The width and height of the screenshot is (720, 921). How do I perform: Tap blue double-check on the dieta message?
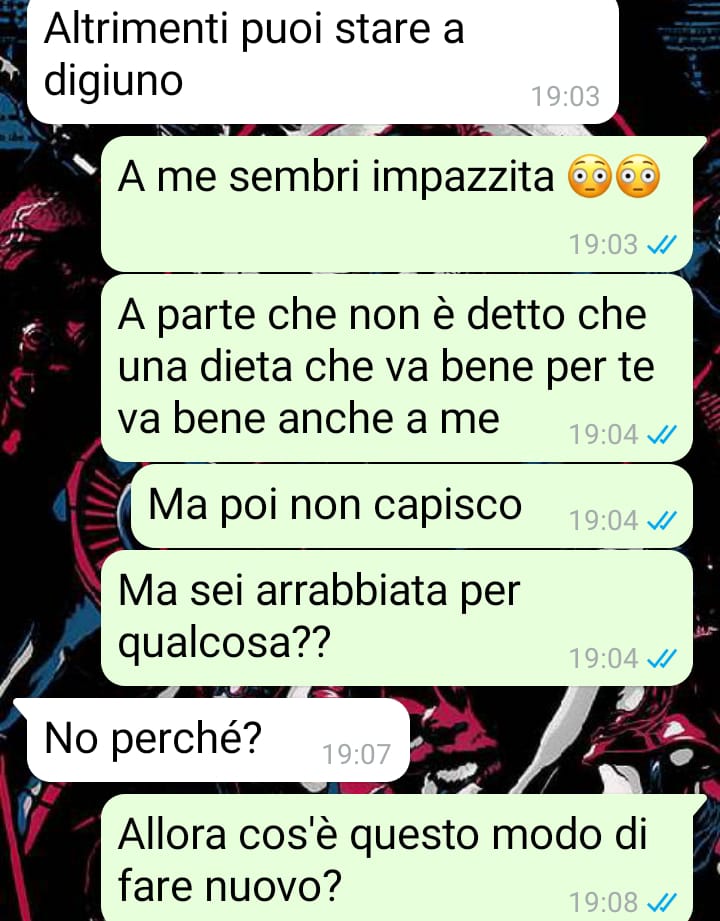click(662, 435)
